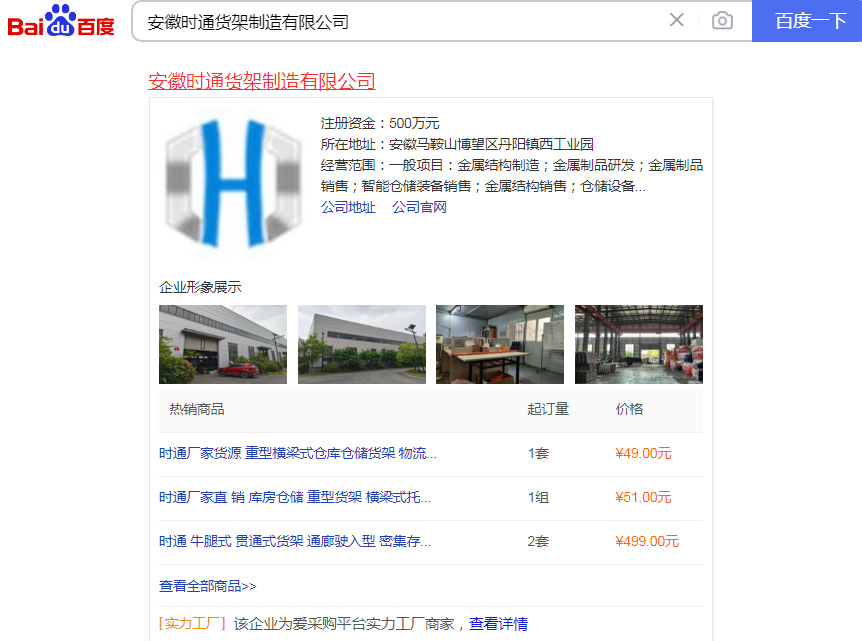This screenshot has width=862, height=641.
Task: Open product 牛腿式 贯通式货架 link
Action: [295, 541]
